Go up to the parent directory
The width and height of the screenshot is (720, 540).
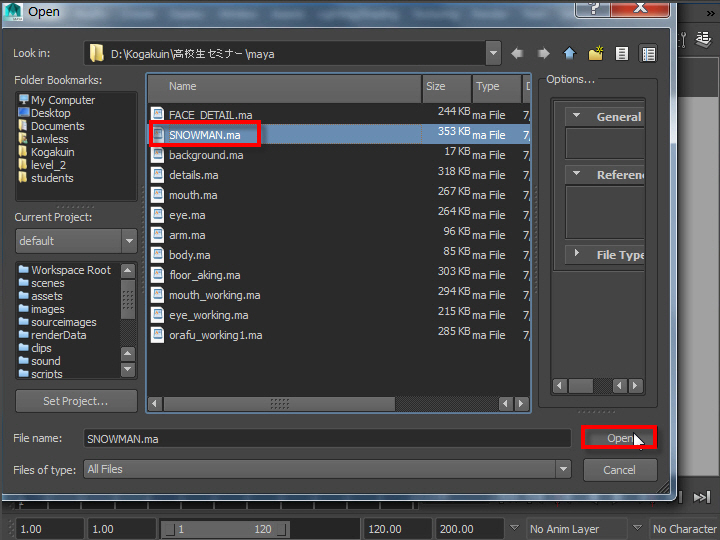(x=570, y=53)
